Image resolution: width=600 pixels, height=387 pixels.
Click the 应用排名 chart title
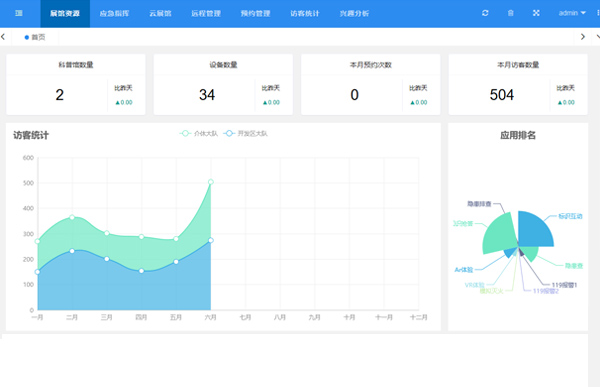[518, 135]
